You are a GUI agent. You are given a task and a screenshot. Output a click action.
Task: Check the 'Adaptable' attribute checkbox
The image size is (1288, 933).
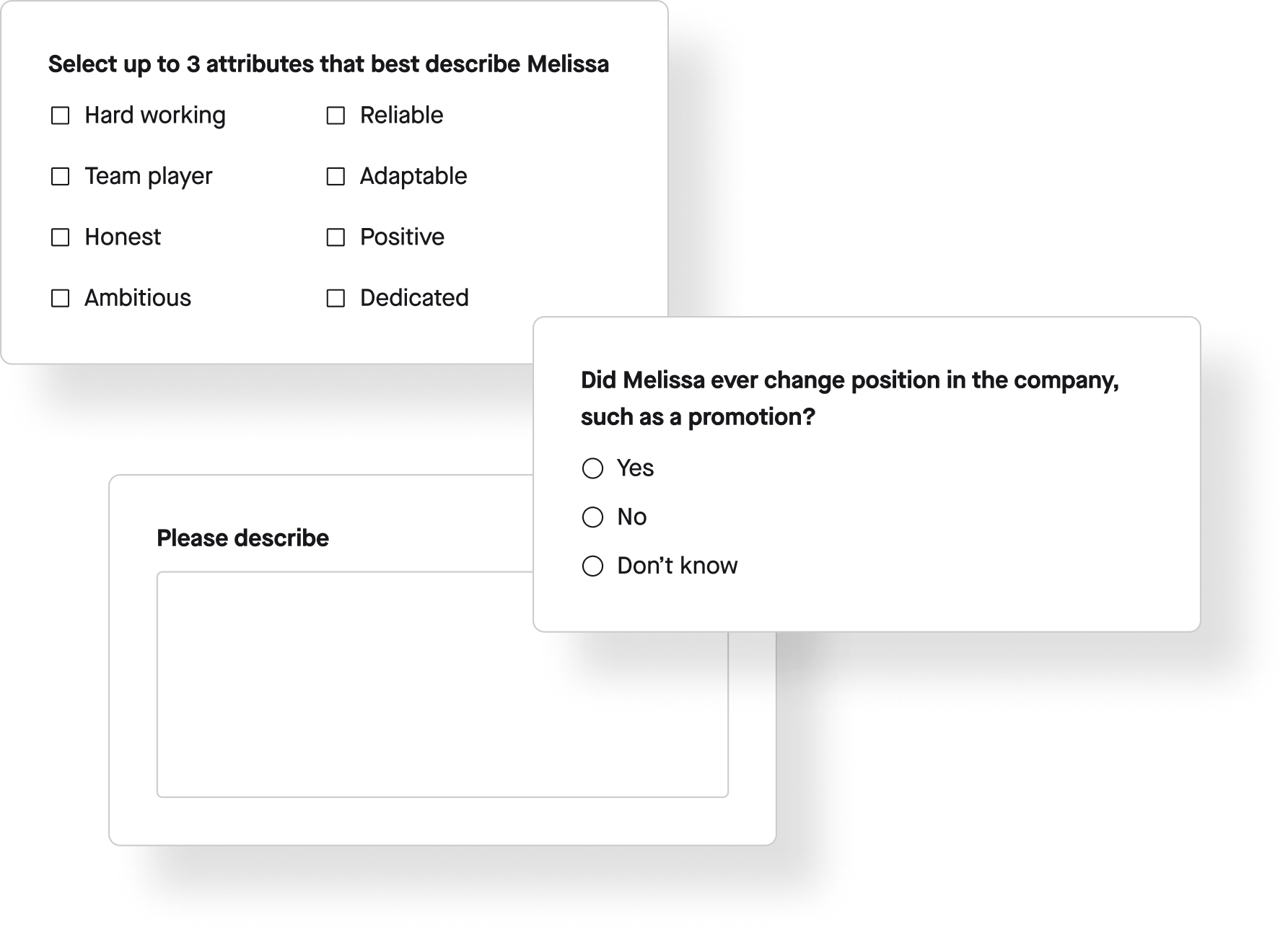(337, 175)
